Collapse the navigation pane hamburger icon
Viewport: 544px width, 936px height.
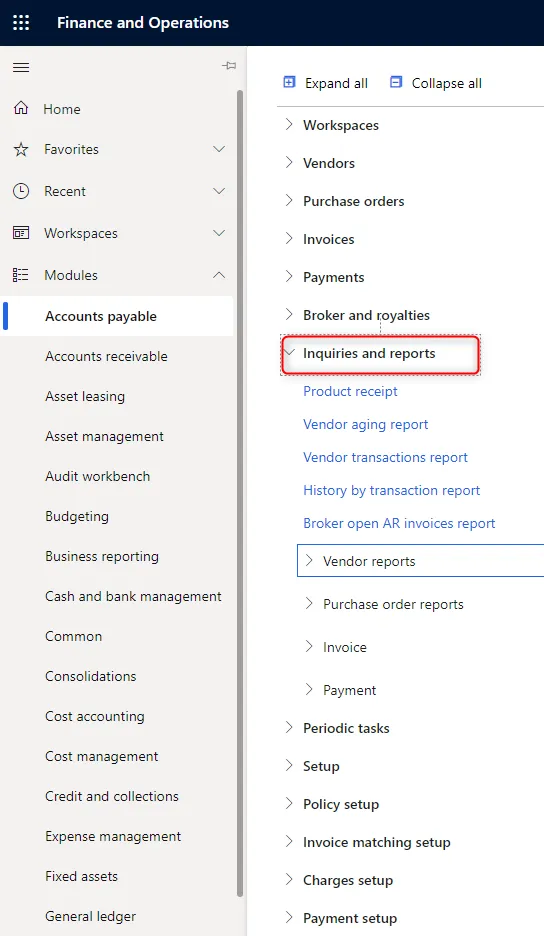21,67
